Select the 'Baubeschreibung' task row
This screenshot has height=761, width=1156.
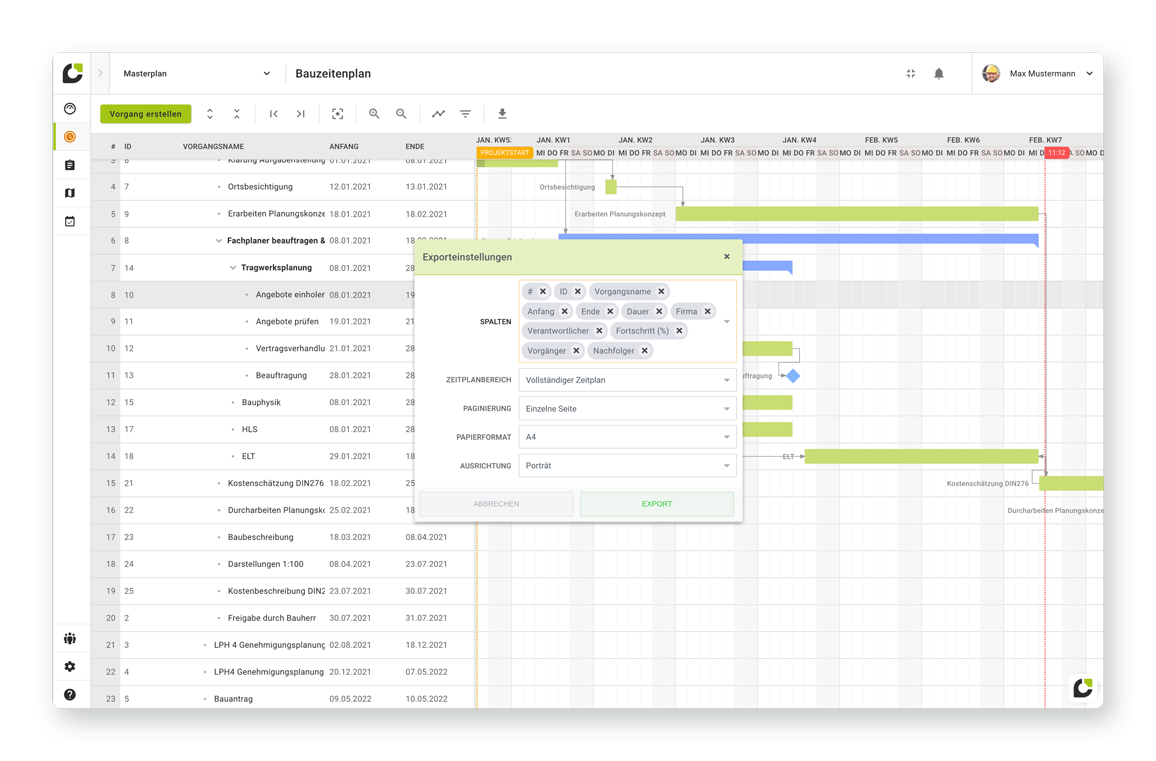(282, 537)
